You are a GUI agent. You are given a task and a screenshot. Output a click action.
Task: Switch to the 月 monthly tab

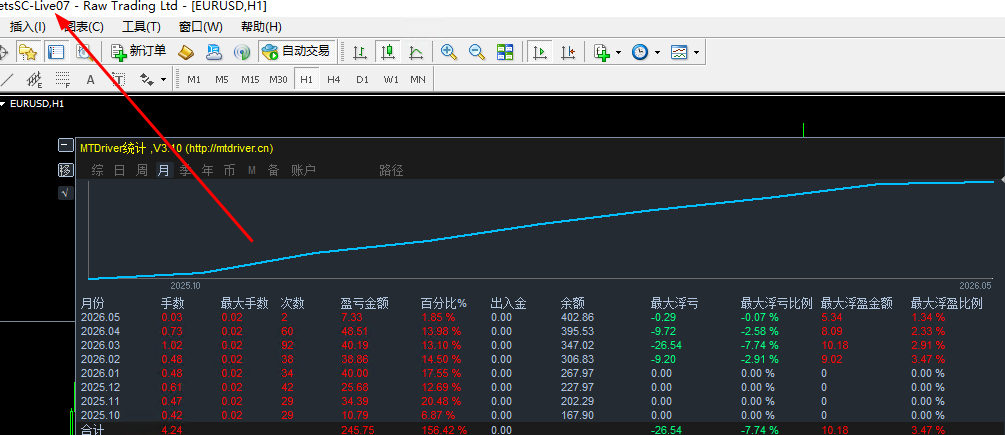(164, 170)
